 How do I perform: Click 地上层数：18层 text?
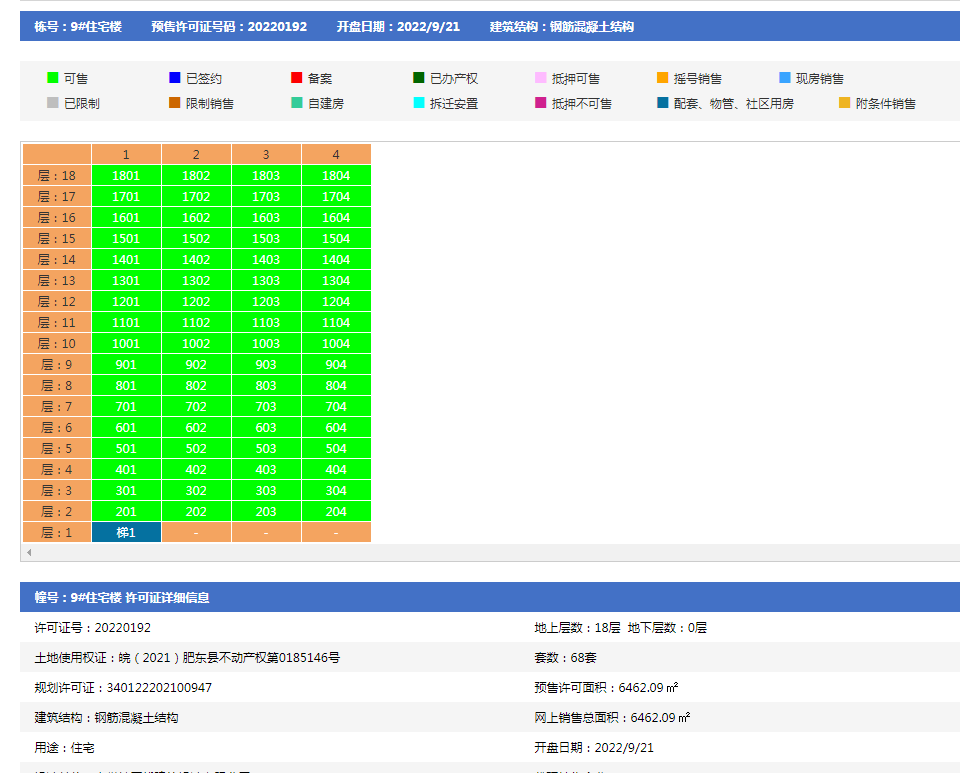point(577,627)
